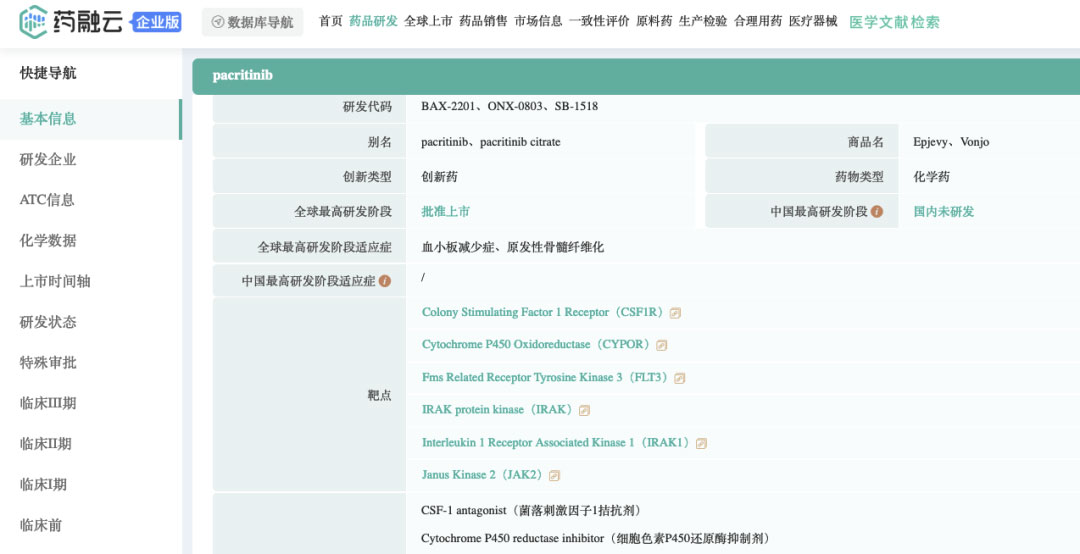Open external link icon beside CYPOR target
Viewport: 1080px width, 554px height.
point(662,345)
